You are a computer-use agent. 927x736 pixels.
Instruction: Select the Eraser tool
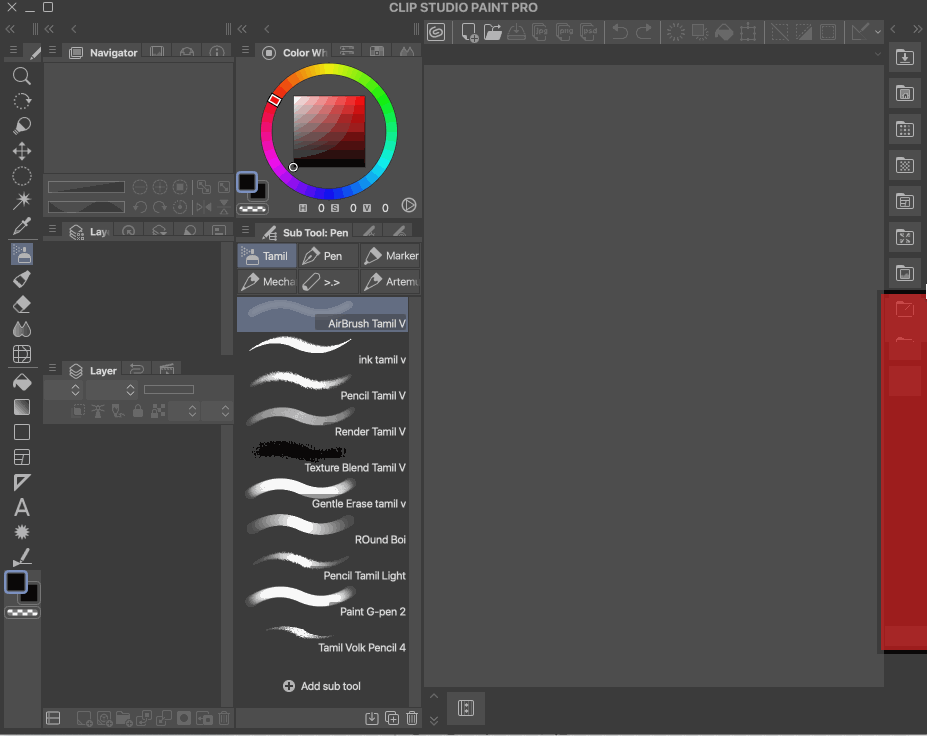21,304
